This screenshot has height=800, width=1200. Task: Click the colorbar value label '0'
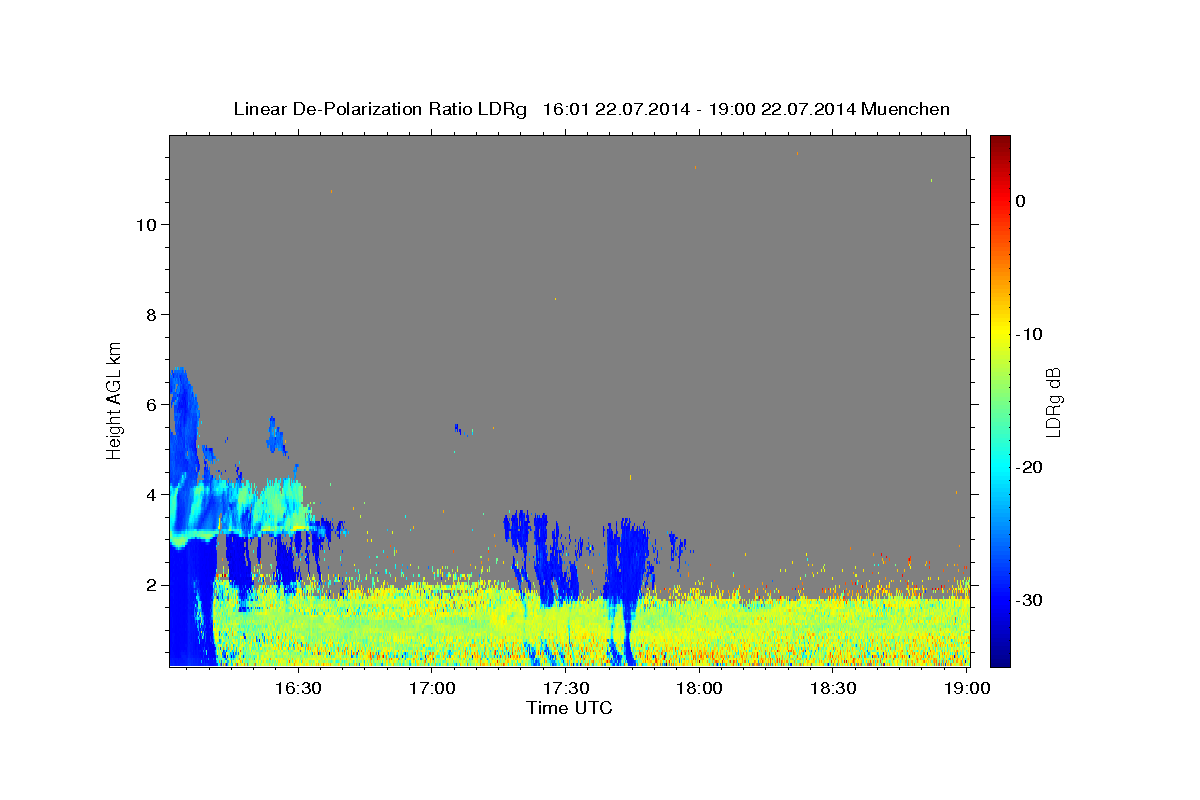(x=1021, y=201)
